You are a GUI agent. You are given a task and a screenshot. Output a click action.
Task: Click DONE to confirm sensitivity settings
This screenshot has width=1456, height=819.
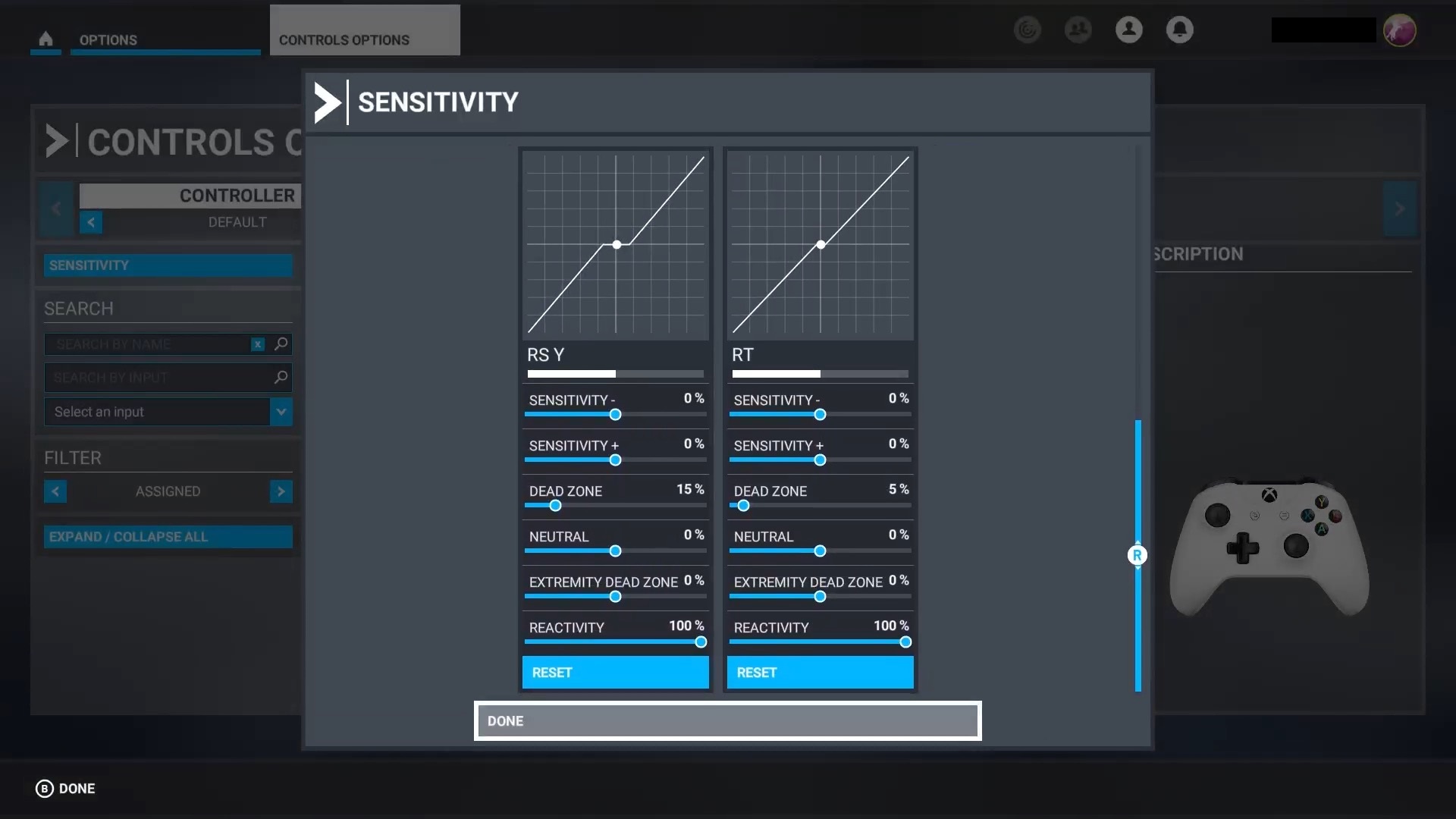pos(727,720)
